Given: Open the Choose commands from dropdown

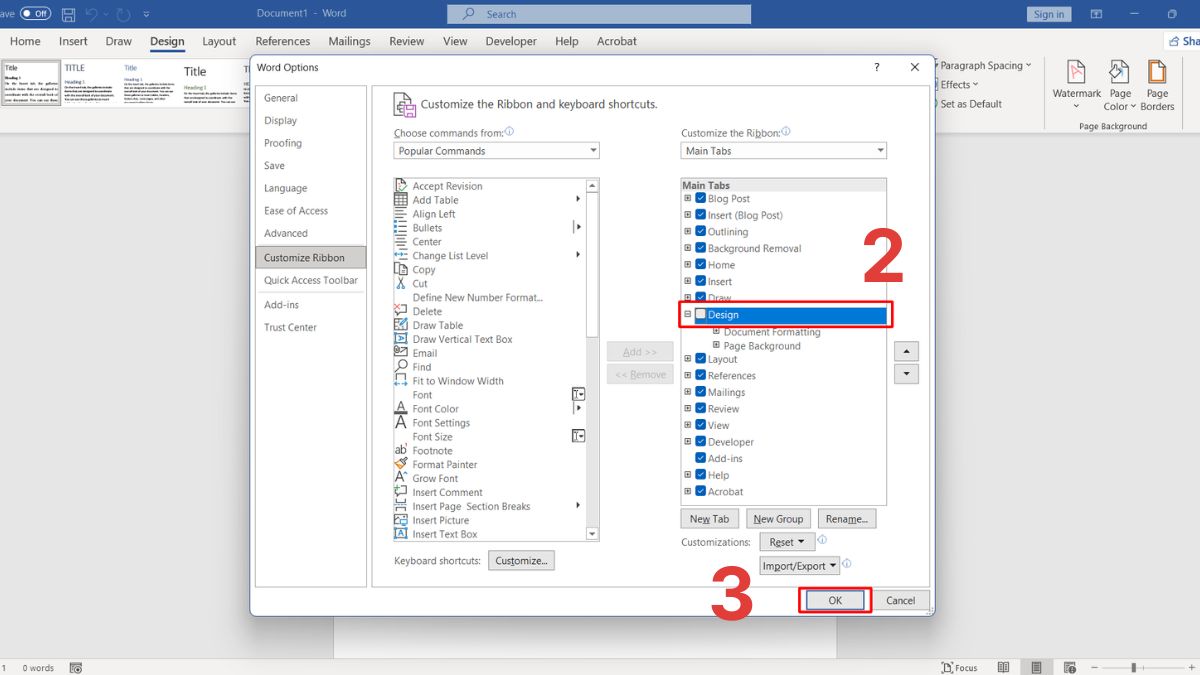Looking at the screenshot, I should [496, 151].
